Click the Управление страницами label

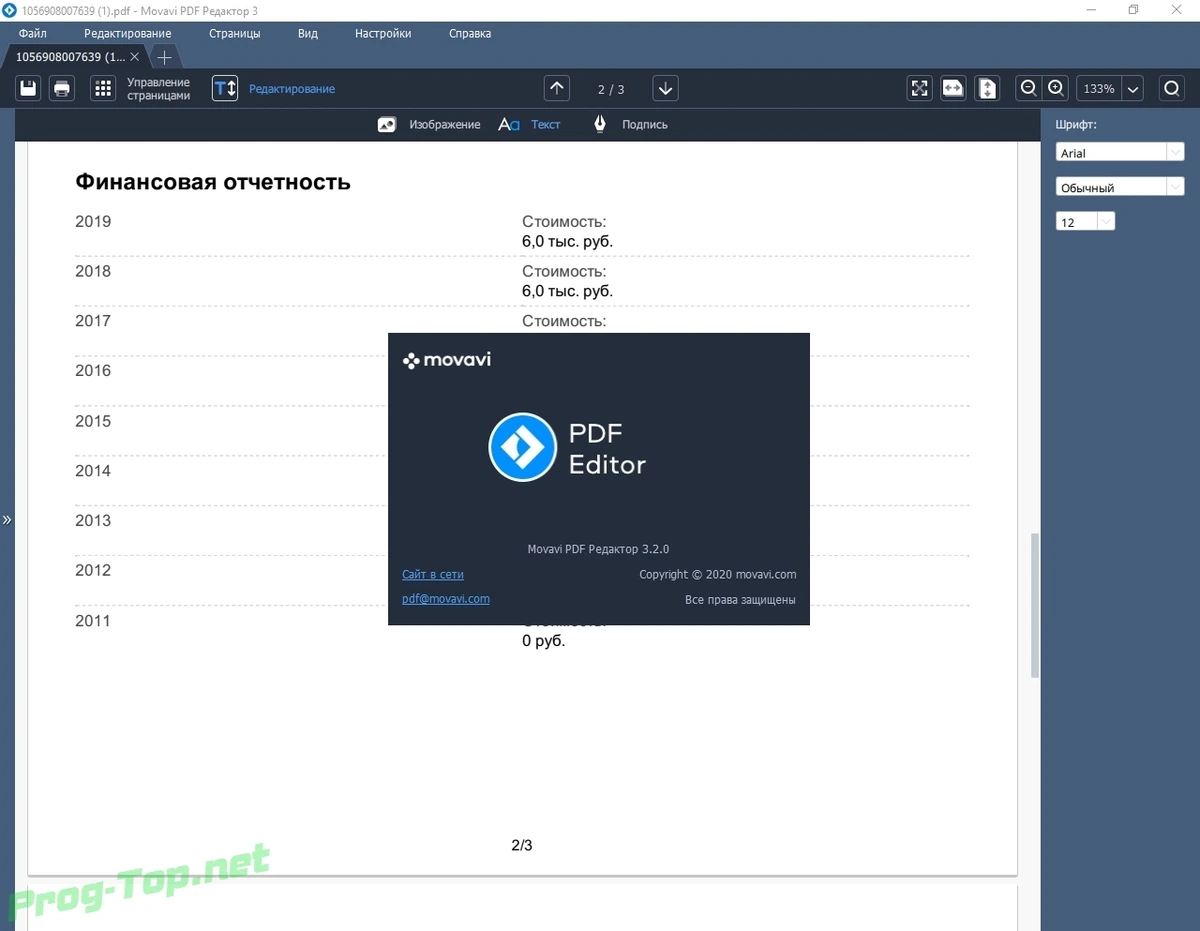coord(158,89)
